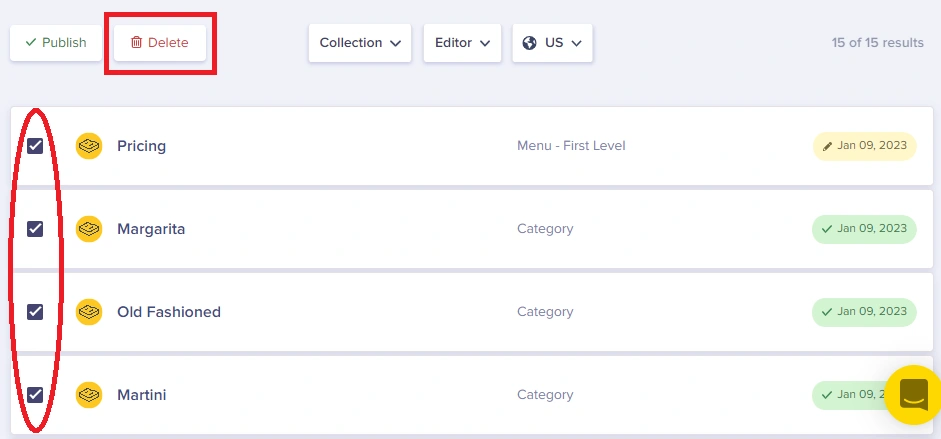Viewport: 941px width, 439px height.
Task: Uncheck the Pricing checkbox
Action: pyautogui.click(x=35, y=146)
